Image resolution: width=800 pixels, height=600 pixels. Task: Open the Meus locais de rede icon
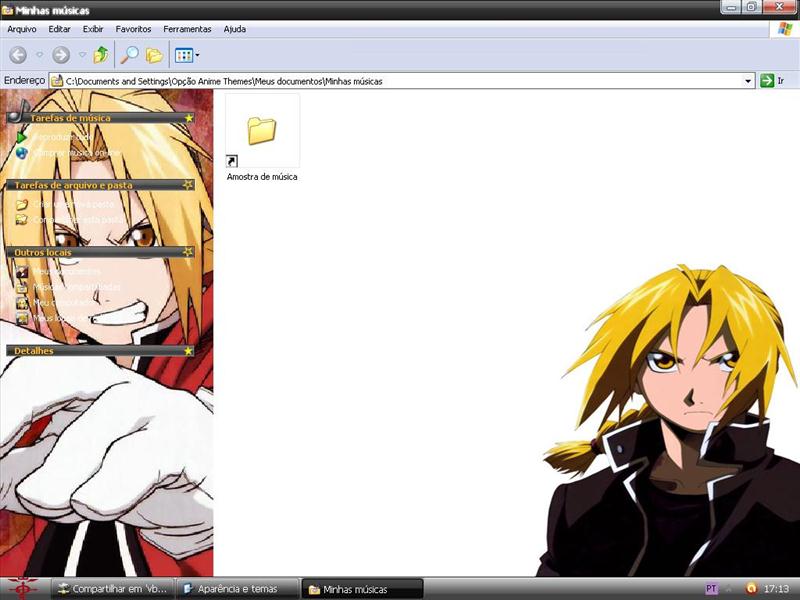(x=21, y=318)
